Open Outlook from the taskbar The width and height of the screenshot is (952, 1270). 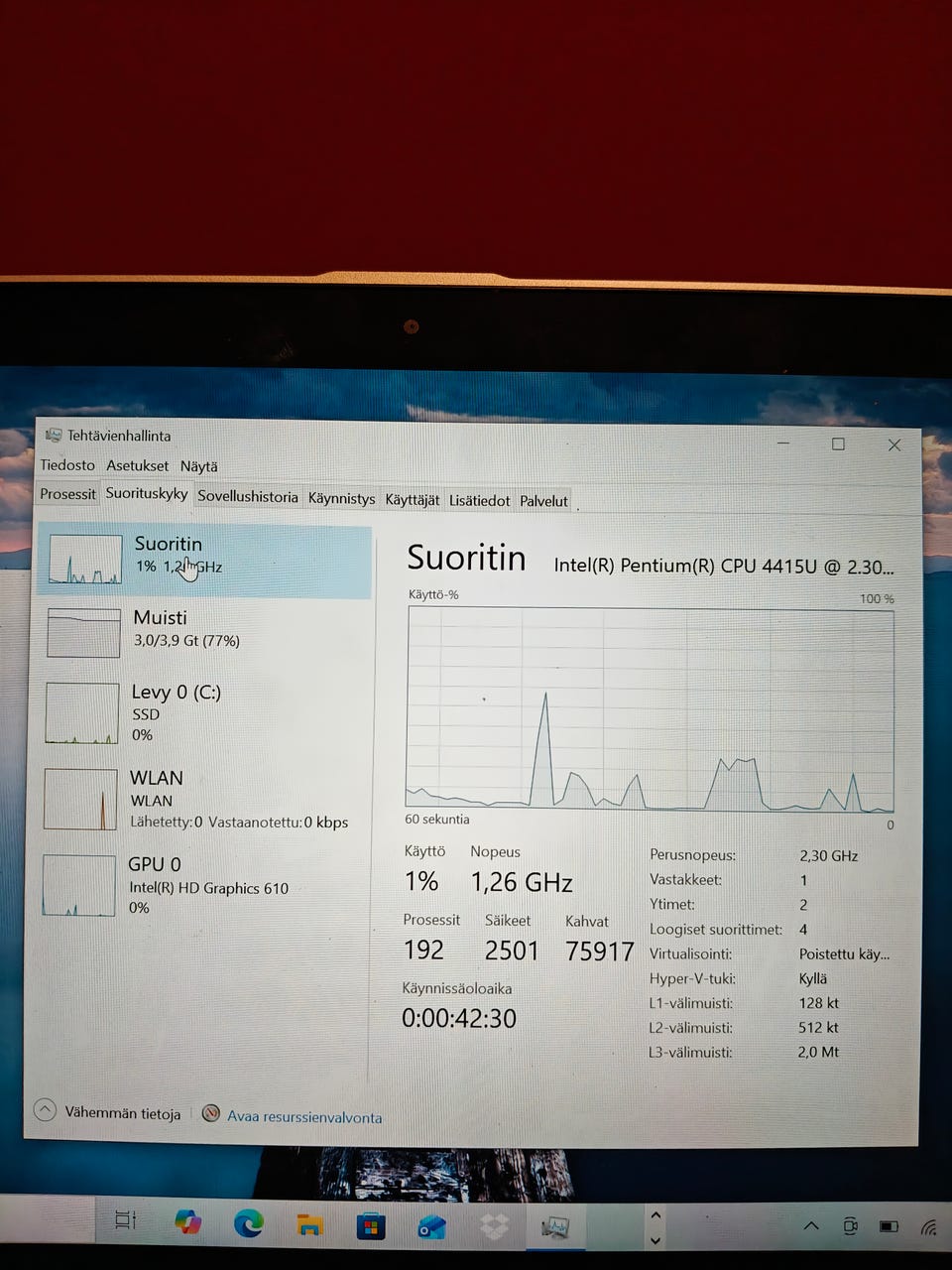[431, 1227]
